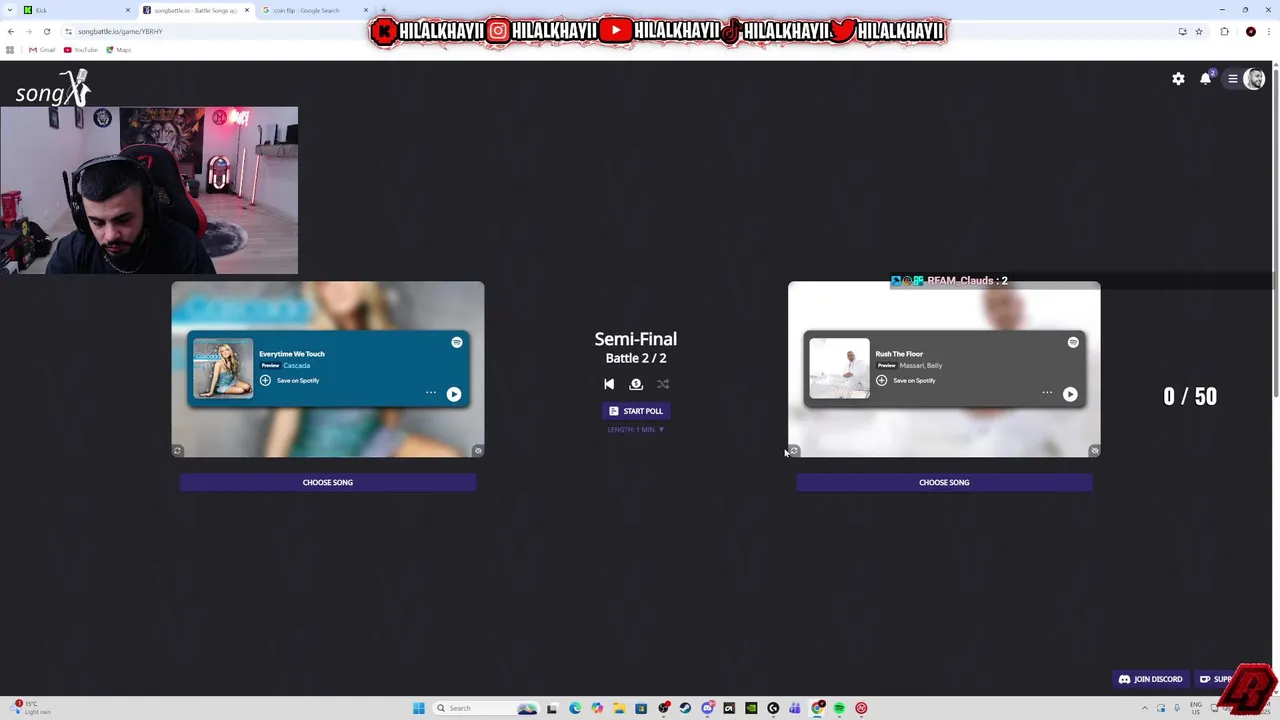This screenshot has width=1280, height=720.
Task: Reload the current page
Action: click(46, 31)
